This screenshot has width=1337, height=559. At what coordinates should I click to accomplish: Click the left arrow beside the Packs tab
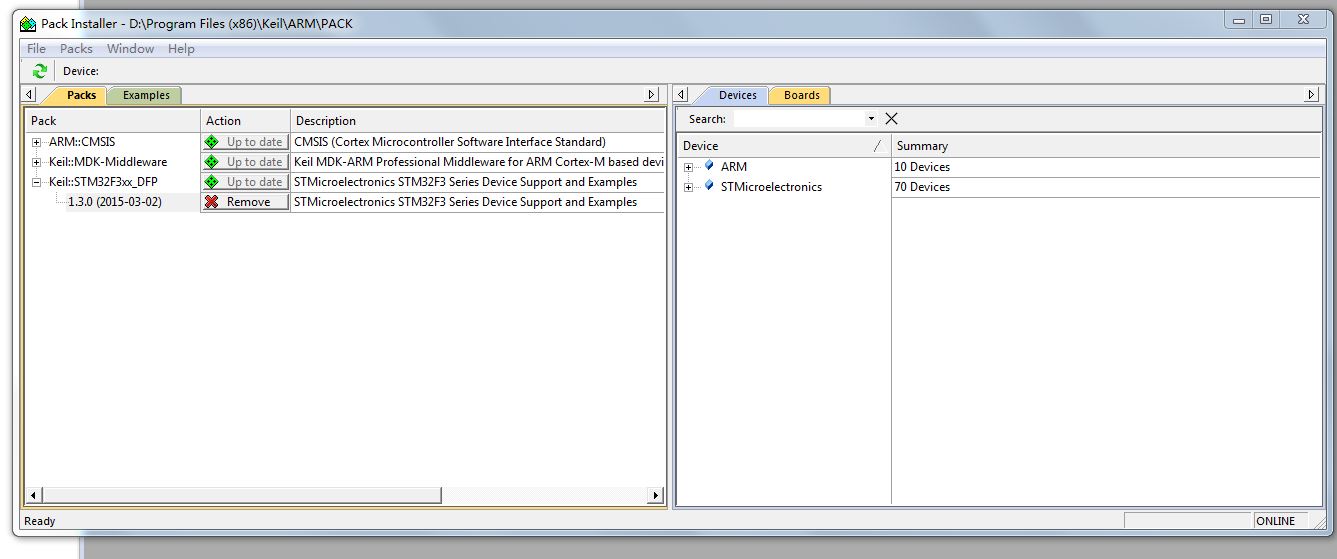(29, 95)
